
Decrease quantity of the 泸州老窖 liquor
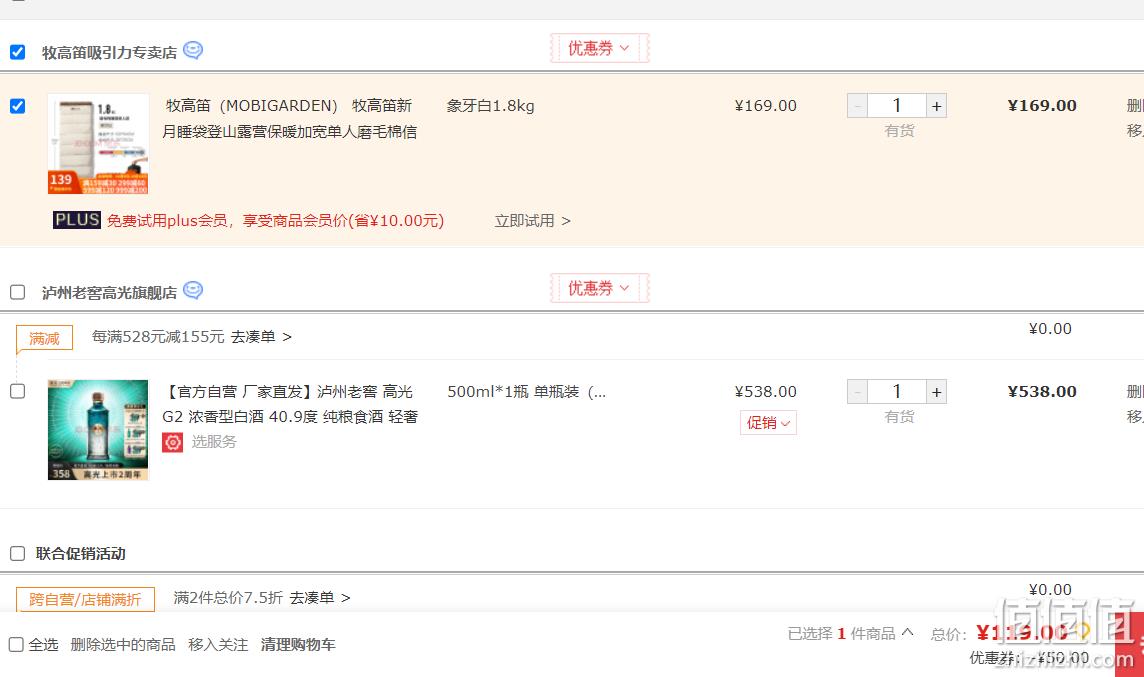[857, 392]
